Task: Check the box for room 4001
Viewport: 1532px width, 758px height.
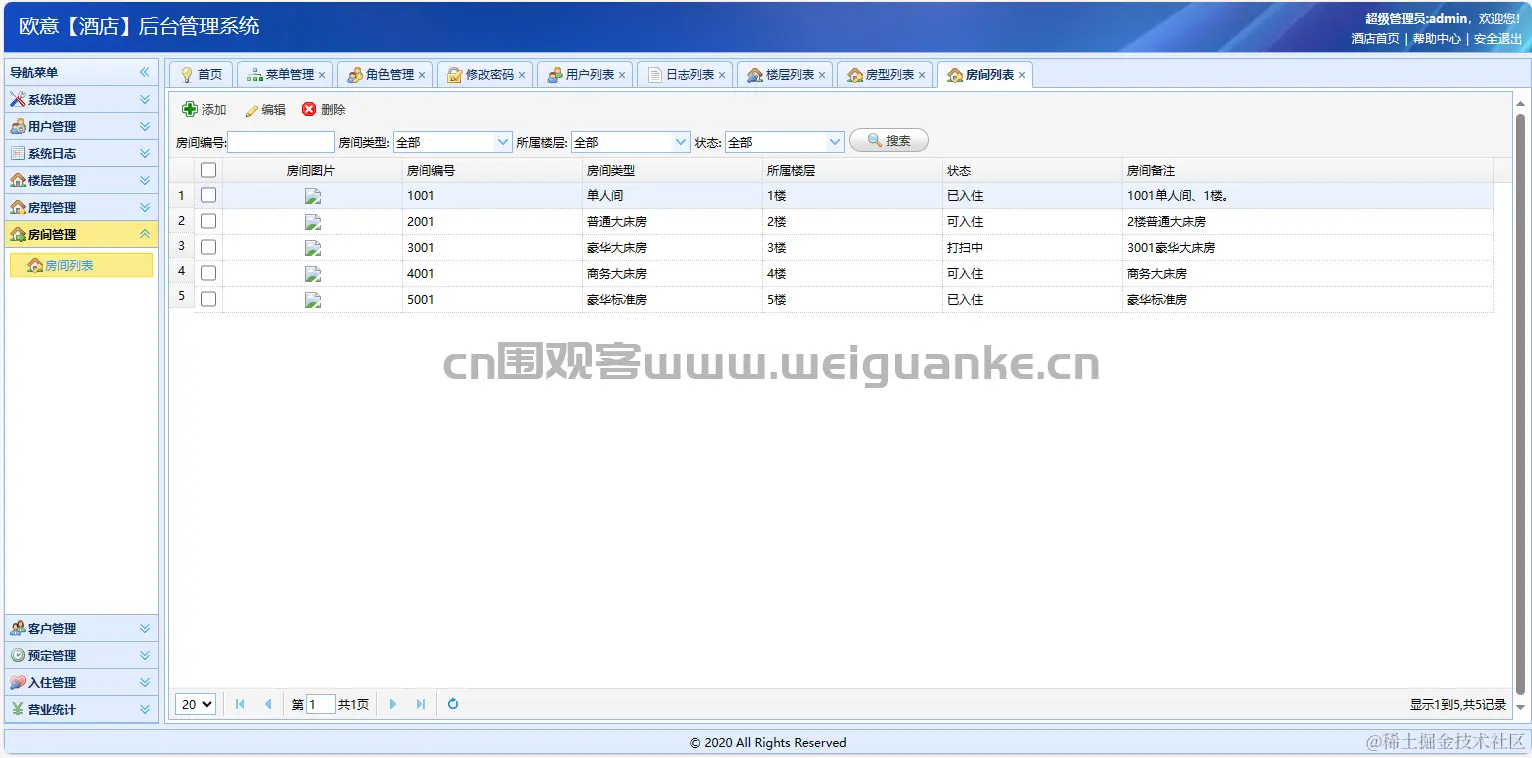Action: pos(208,273)
